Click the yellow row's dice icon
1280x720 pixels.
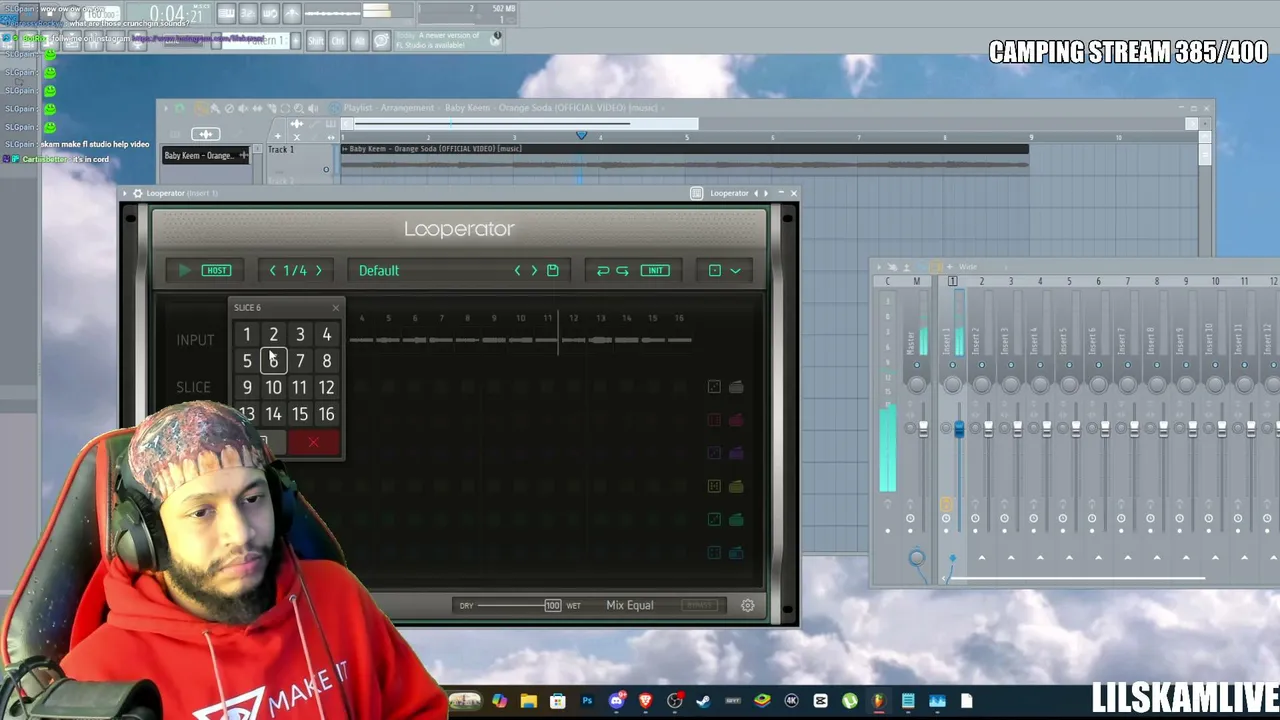point(714,486)
